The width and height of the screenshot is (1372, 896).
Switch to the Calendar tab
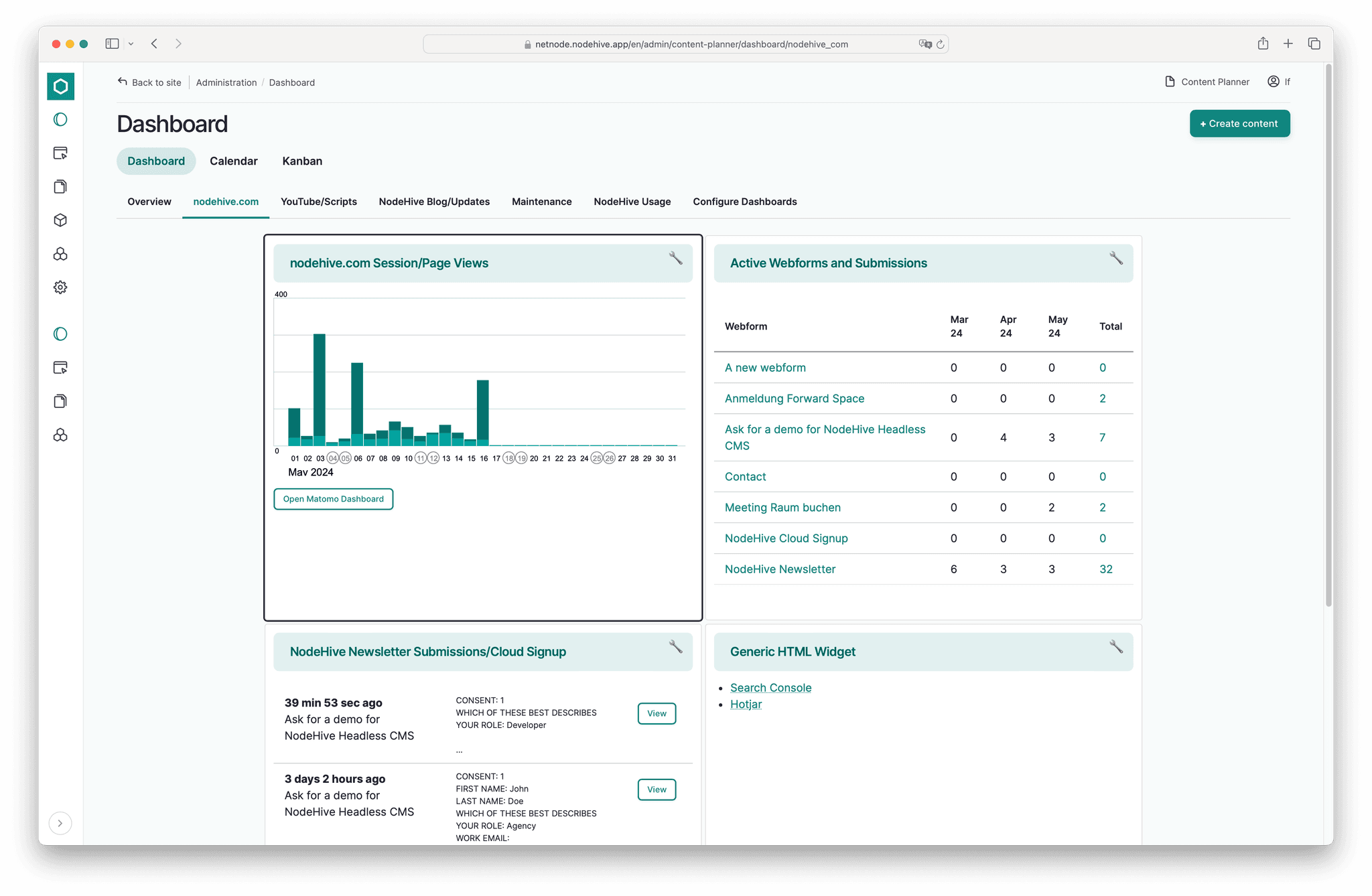pos(233,161)
